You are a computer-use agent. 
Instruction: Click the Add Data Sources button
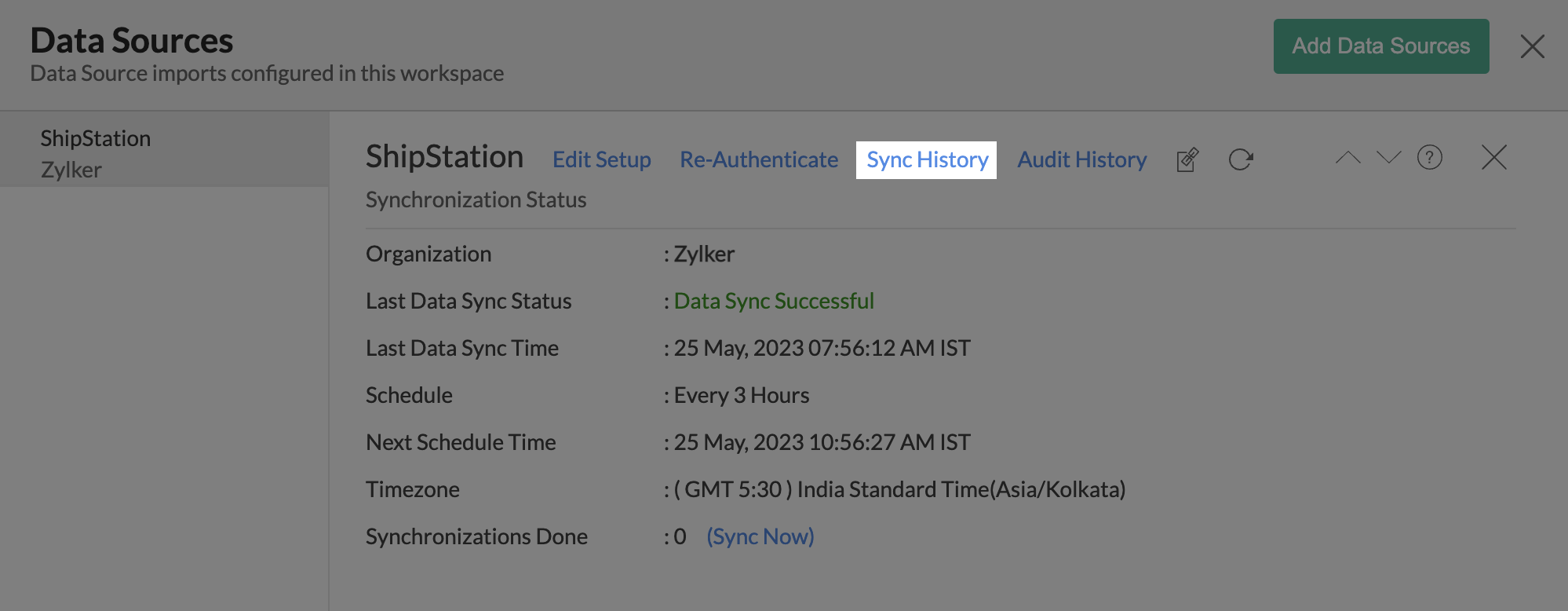[x=1381, y=46]
